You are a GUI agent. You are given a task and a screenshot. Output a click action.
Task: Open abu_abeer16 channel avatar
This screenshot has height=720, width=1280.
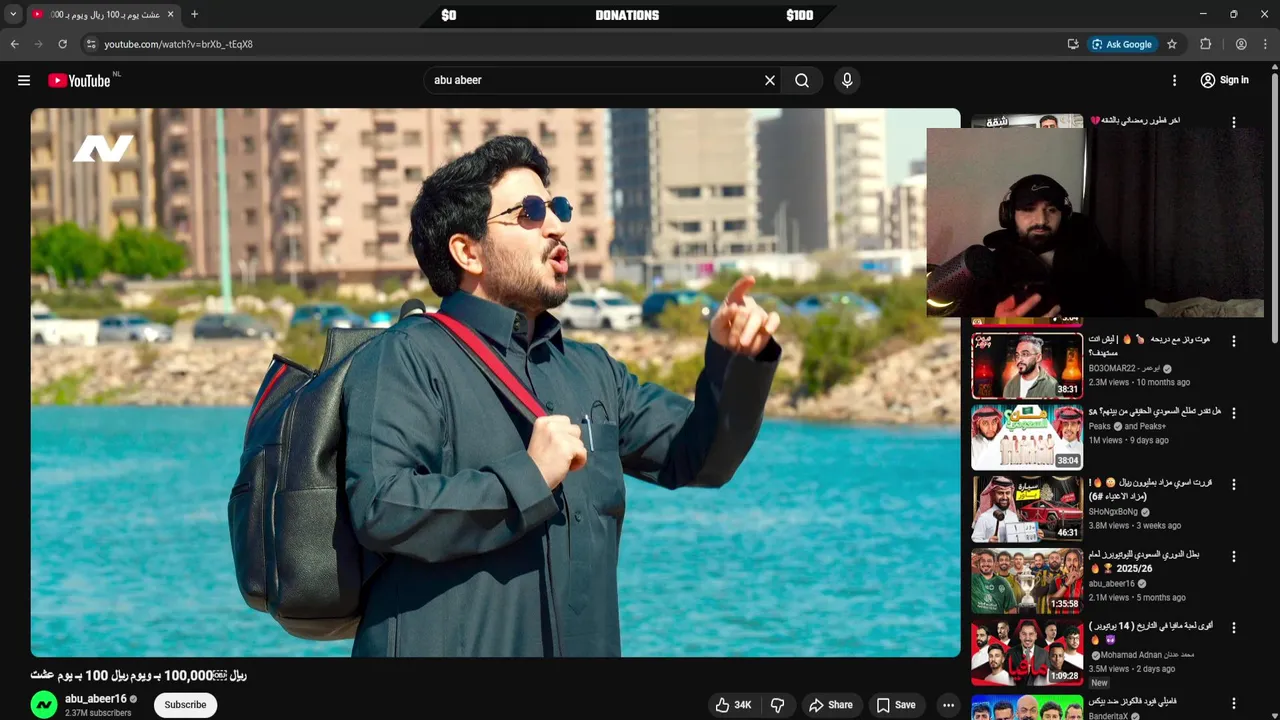[44, 705]
